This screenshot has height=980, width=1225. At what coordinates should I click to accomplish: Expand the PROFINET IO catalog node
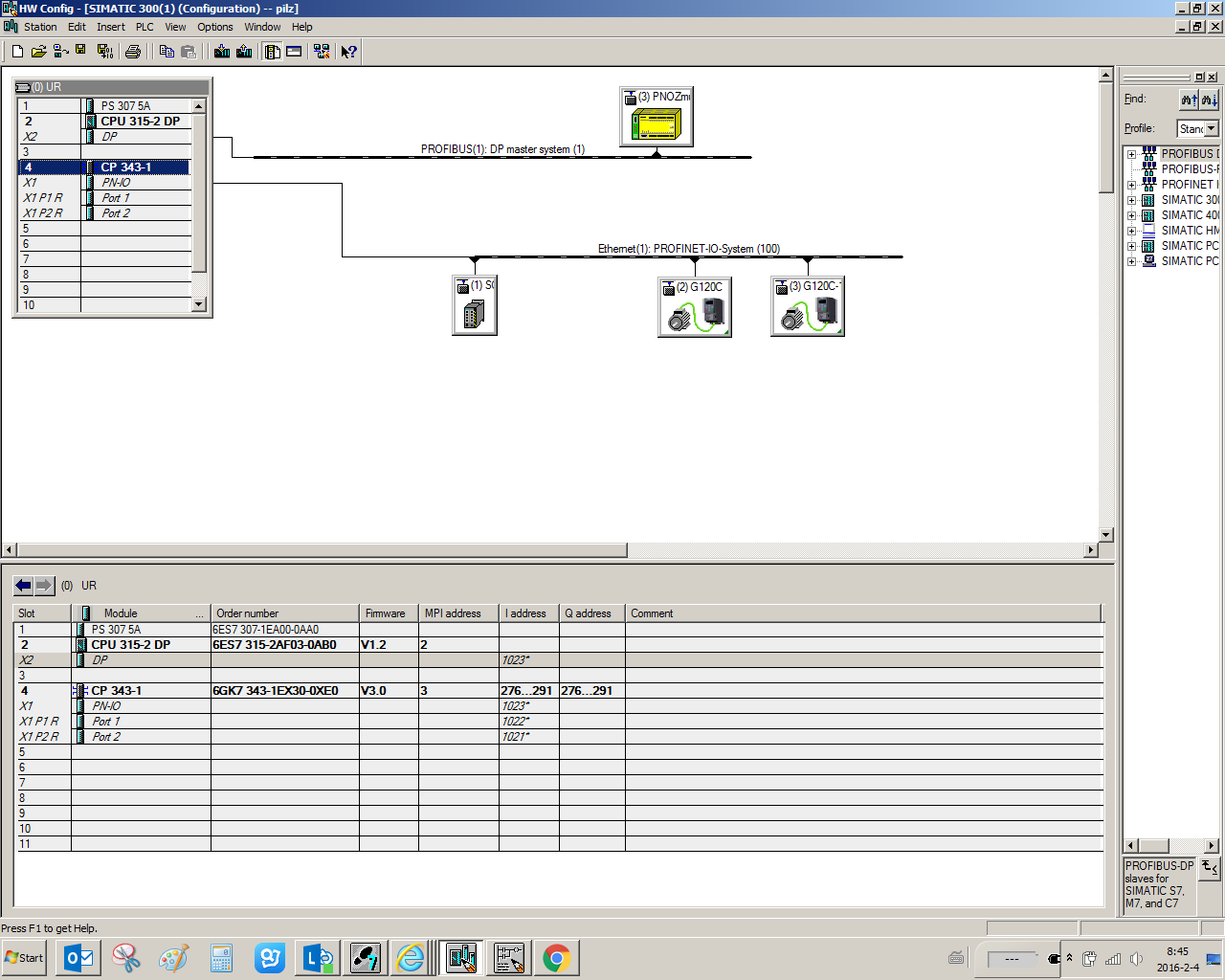click(x=1131, y=185)
